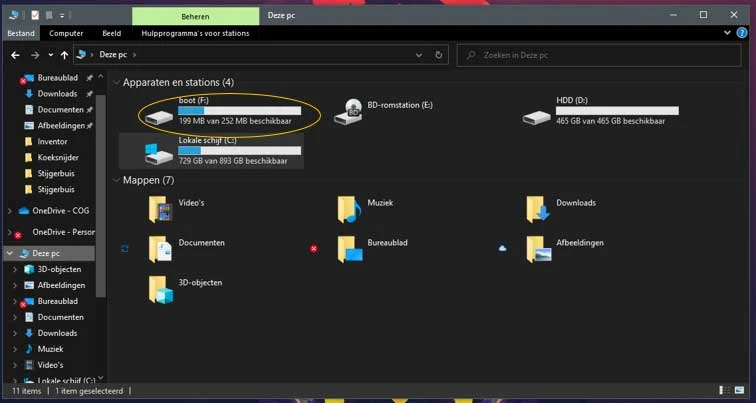Switch to the Computer ribbon tab
The image size is (756, 403).
(66, 33)
